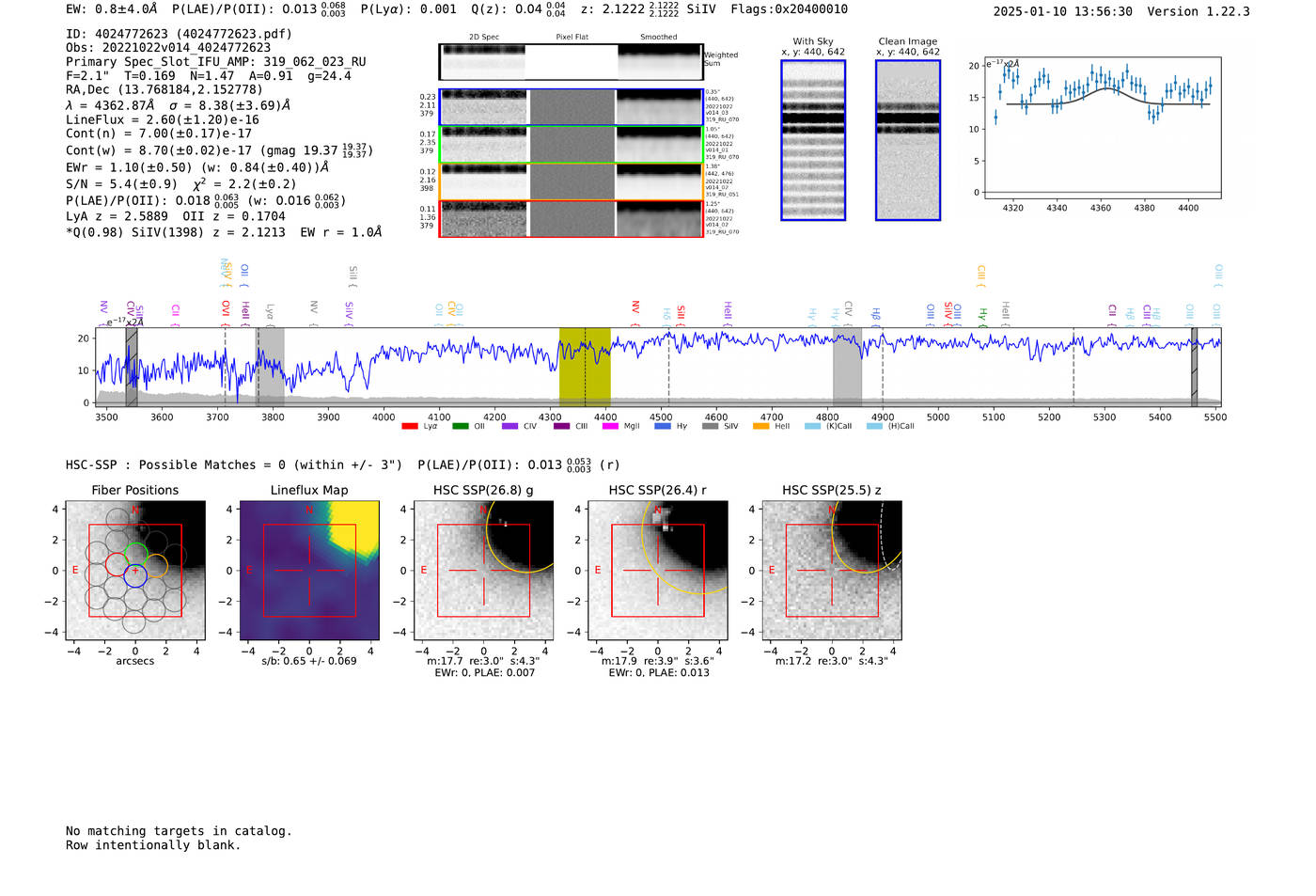
Task: Click the gray band near 4840 Å
Action: click(847, 367)
